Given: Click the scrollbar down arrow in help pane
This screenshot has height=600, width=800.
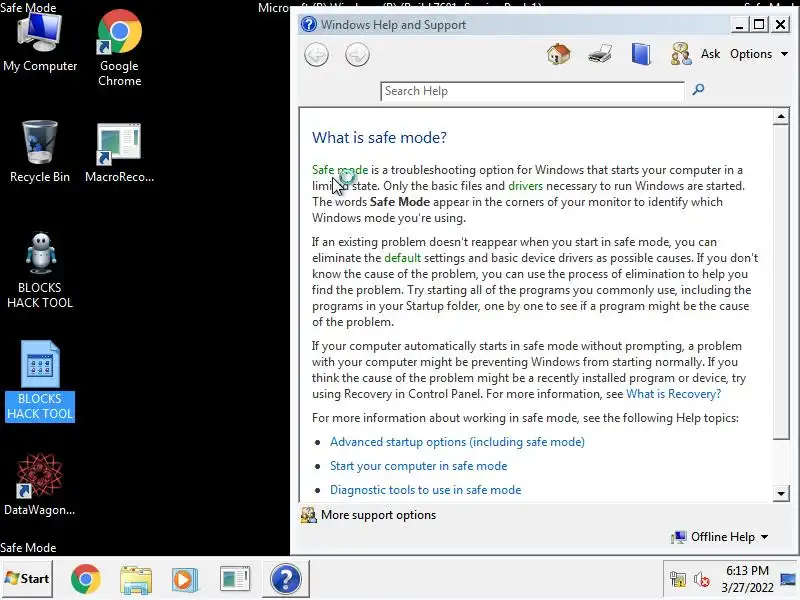Looking at the screenshot, I should pyautogui.click(x=781, y=493).
